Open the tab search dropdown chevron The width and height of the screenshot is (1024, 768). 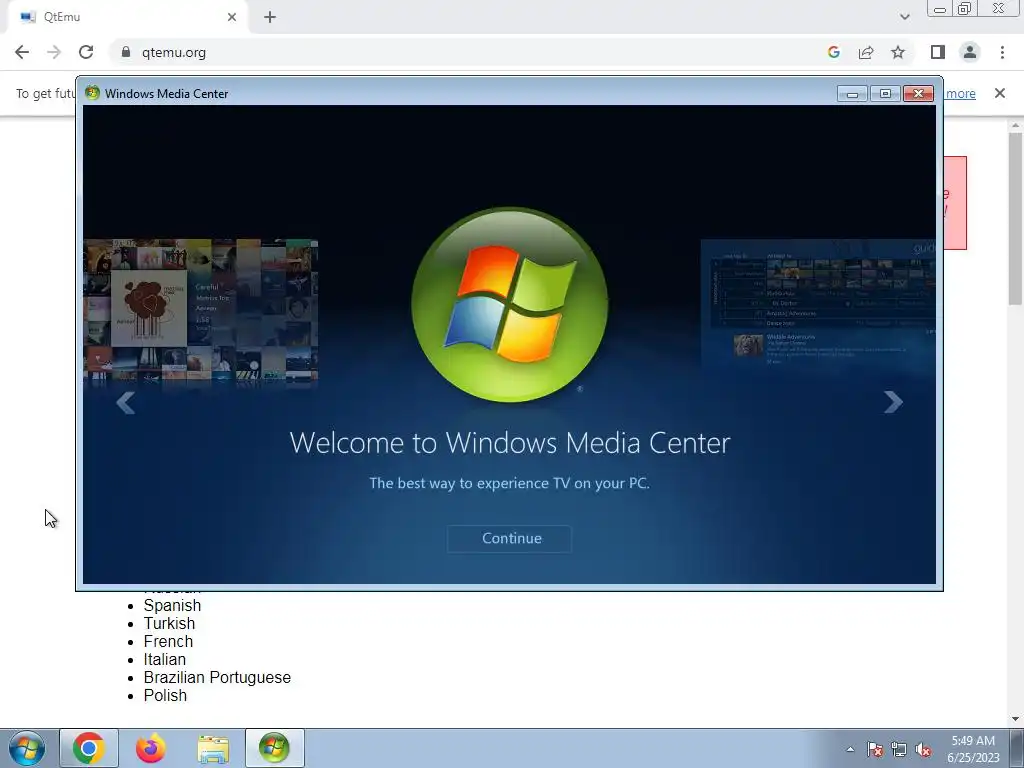[x=904, y=17]
